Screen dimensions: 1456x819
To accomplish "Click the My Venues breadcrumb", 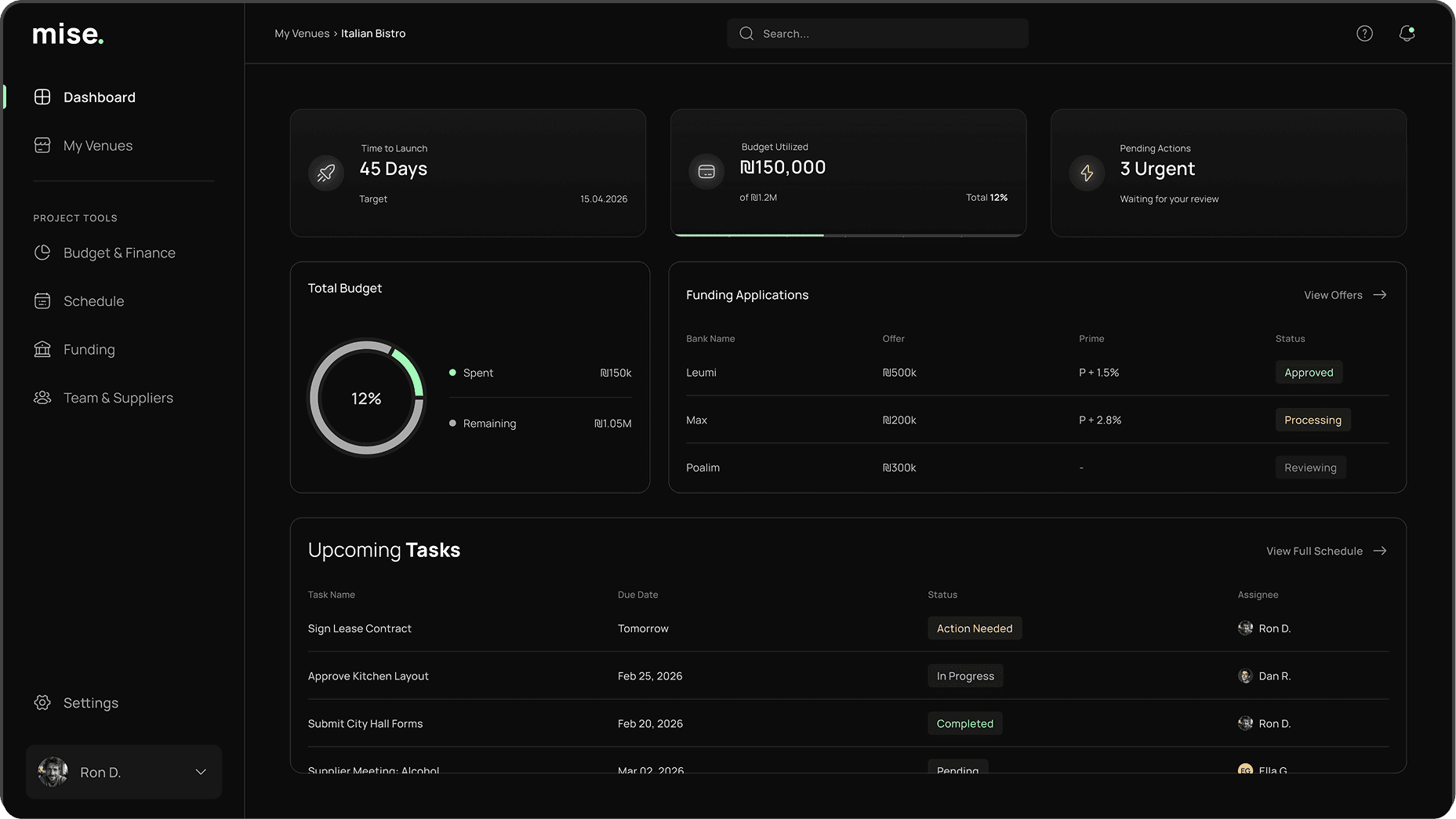I will pos(302,34).
